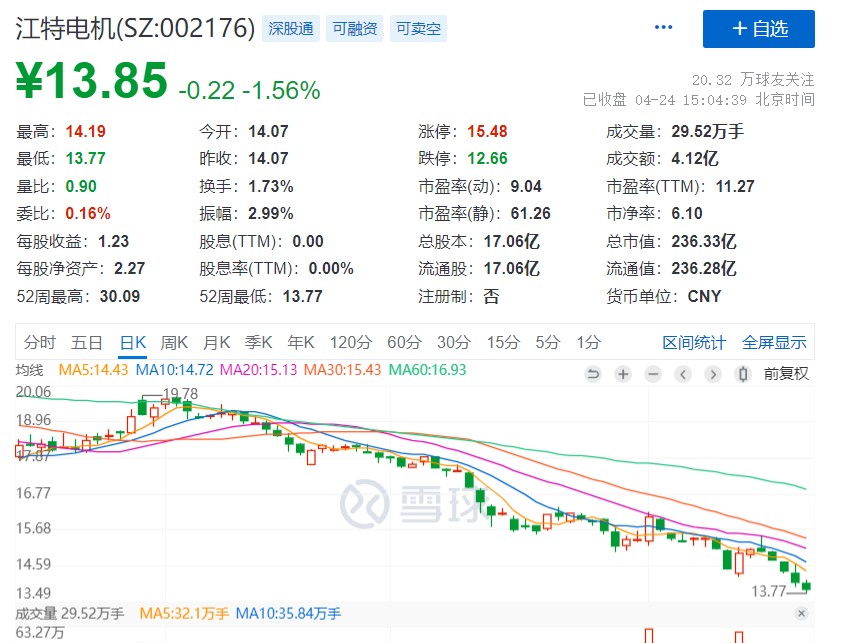Move chart left with previous arrow icon
The height and width of the screenshot is (643, 857).
(x=683, y=374)
